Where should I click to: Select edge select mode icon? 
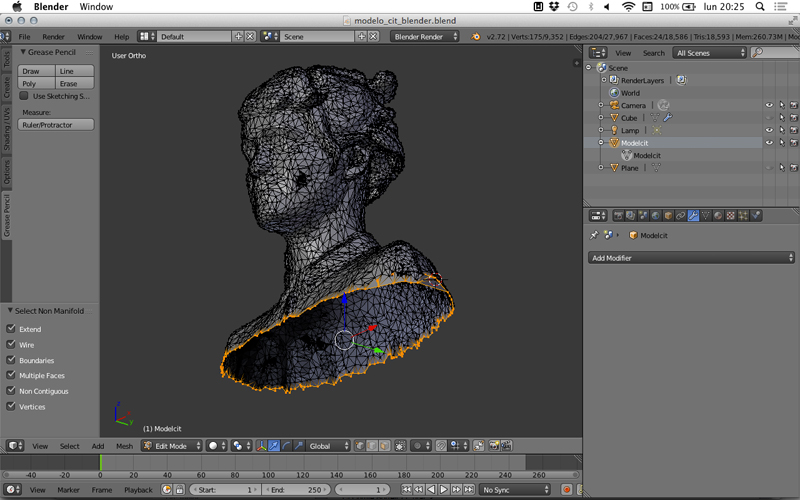(x=372, y=446)
